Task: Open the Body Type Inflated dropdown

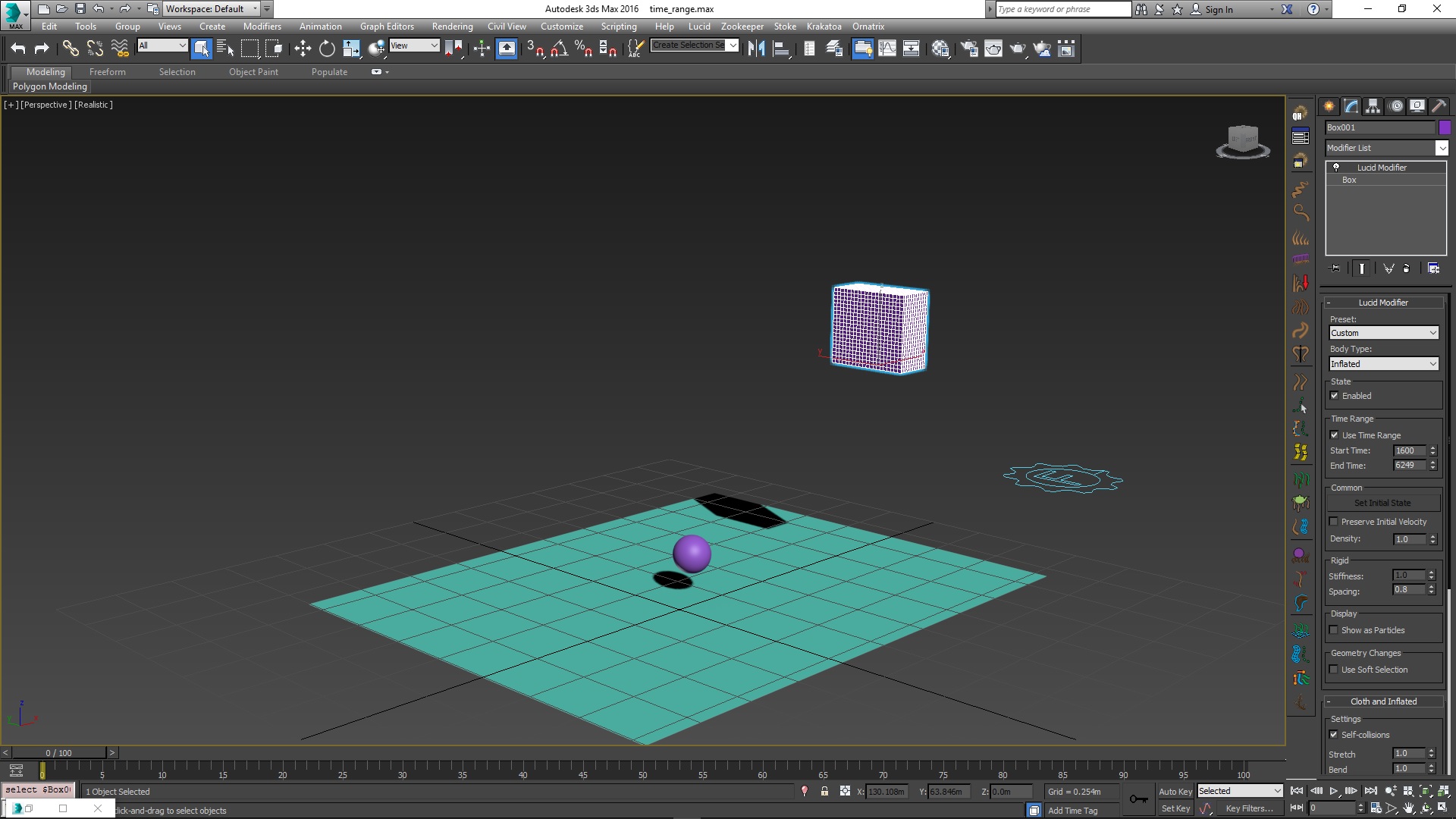Action: [1383, 364]
